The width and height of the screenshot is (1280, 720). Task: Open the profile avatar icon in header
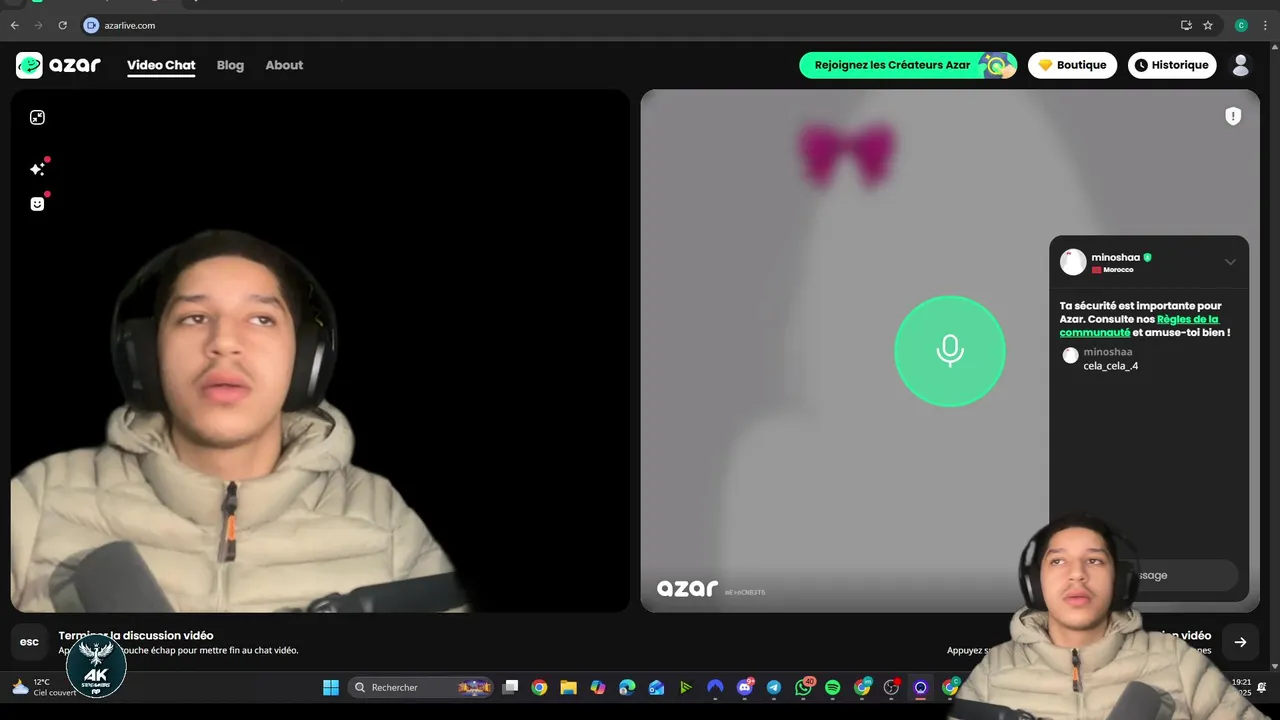[1241, 65]
